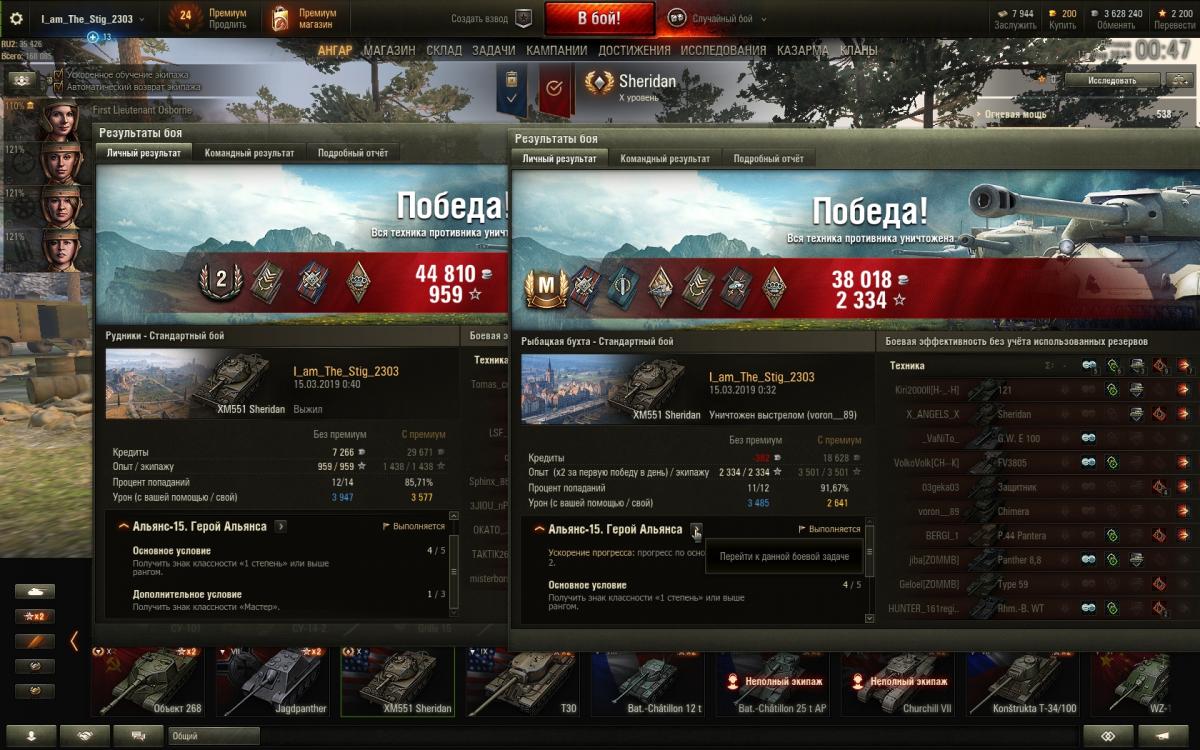Image resolution: width=1200 pixels, height=750 pixels.
Task: Open the settings gear menu
Action: 16,18
